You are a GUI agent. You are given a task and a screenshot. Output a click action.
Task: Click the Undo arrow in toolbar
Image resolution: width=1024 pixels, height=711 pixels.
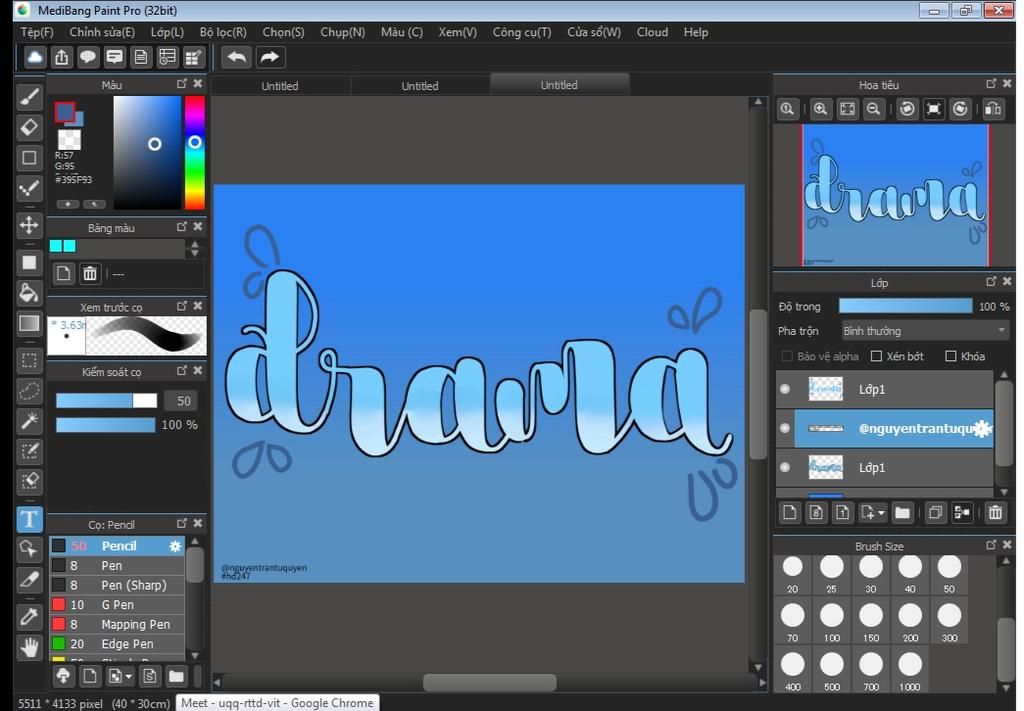point(236,57)
